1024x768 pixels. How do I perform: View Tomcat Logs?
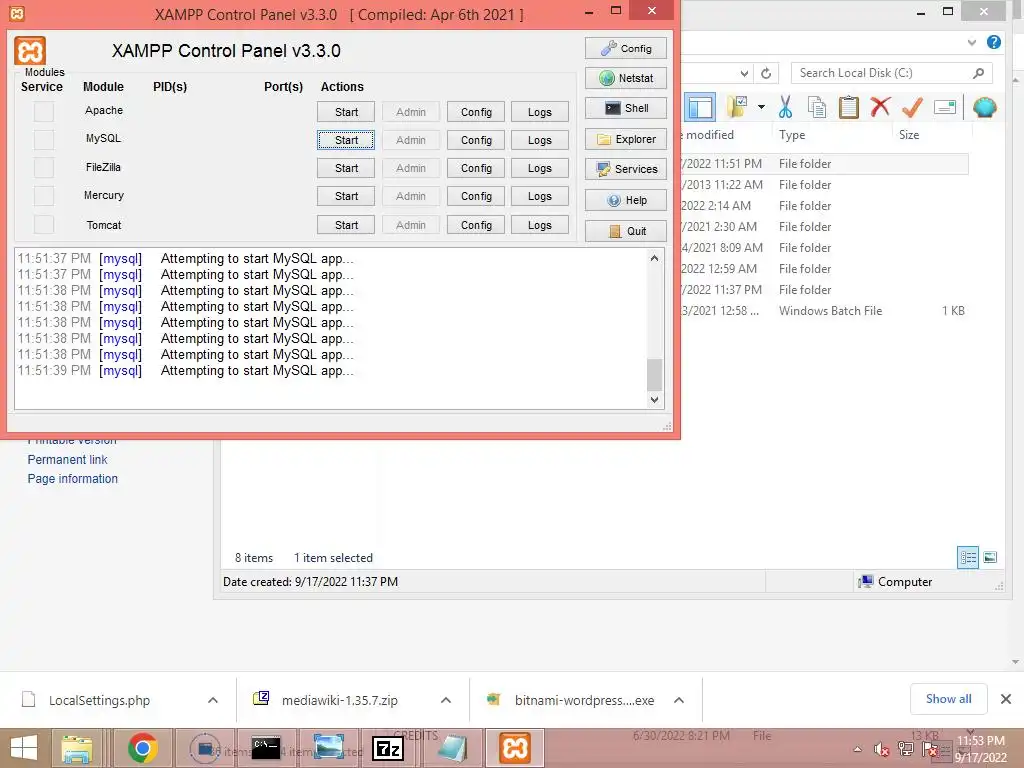[x=539, y=225]
